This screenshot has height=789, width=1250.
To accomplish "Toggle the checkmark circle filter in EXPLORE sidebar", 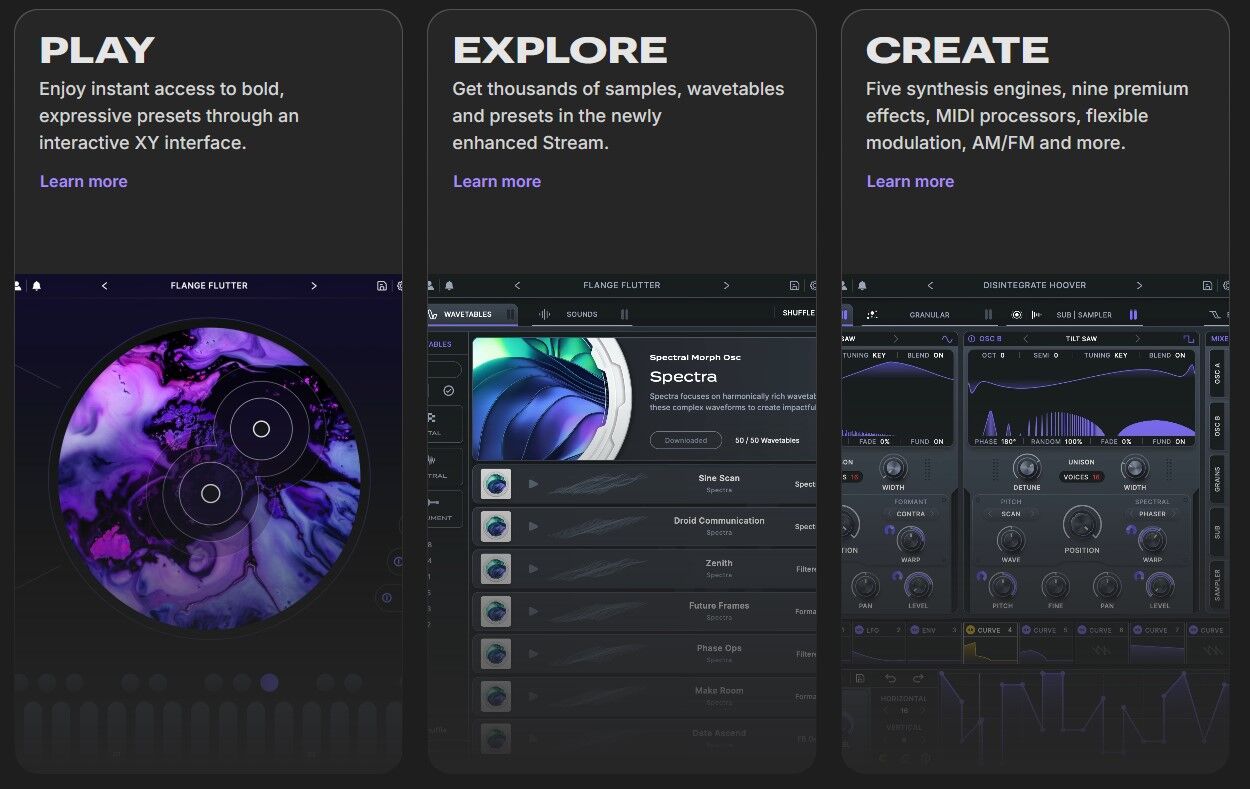I will click(x=448, y=391).
